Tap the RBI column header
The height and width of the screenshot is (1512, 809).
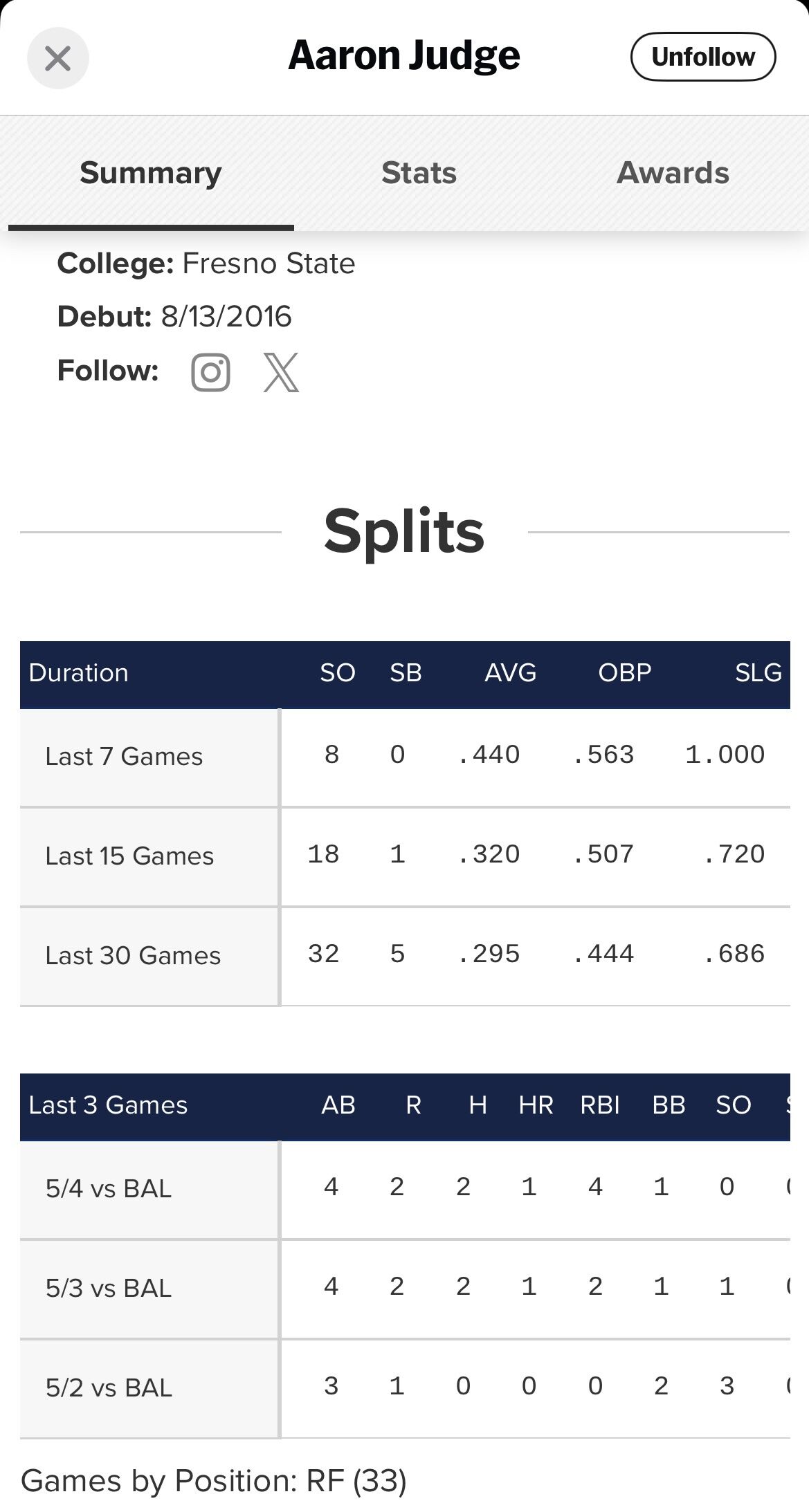600,1105
